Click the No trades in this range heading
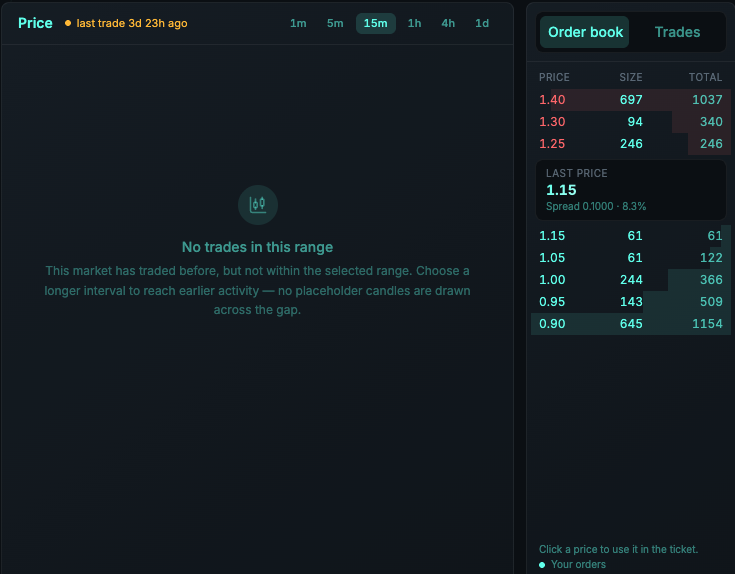 tap(257, 247)
